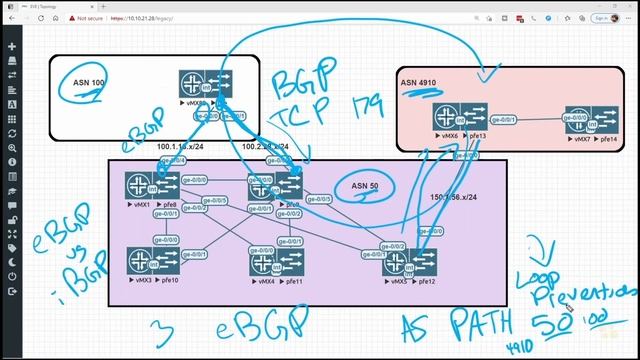
Task: Click the 150.1.56.x/24 subnet label
Action: click(x=453, y=197)
